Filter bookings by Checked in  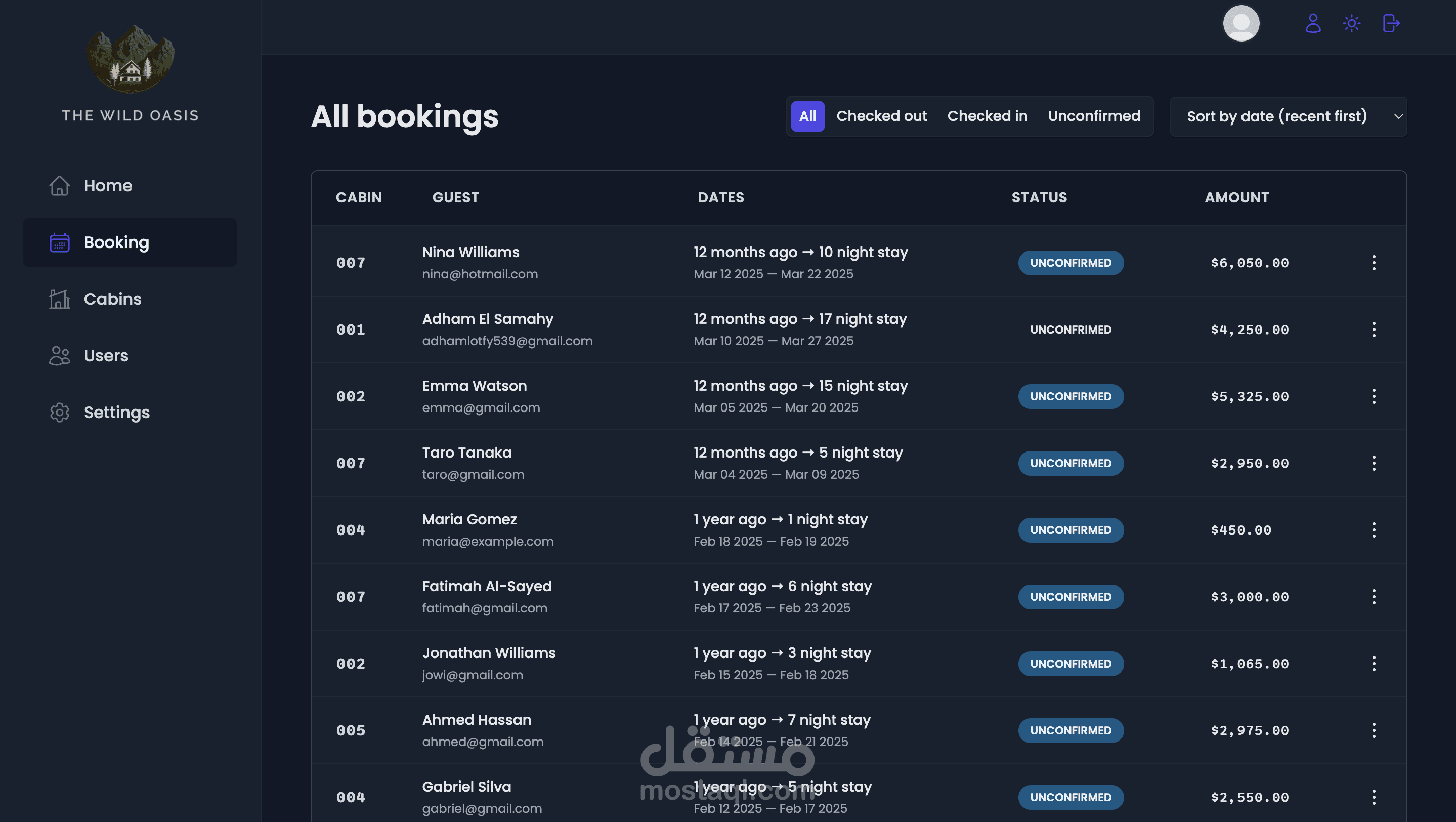click(x=987, y=116)
